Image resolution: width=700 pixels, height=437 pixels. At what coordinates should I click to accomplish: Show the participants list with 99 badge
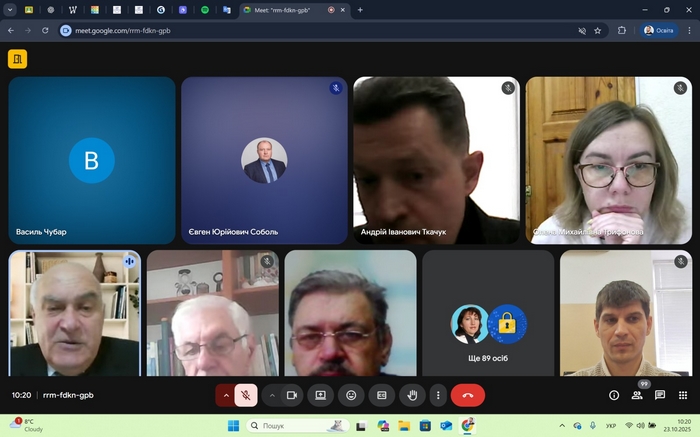(x=637, y=395)
